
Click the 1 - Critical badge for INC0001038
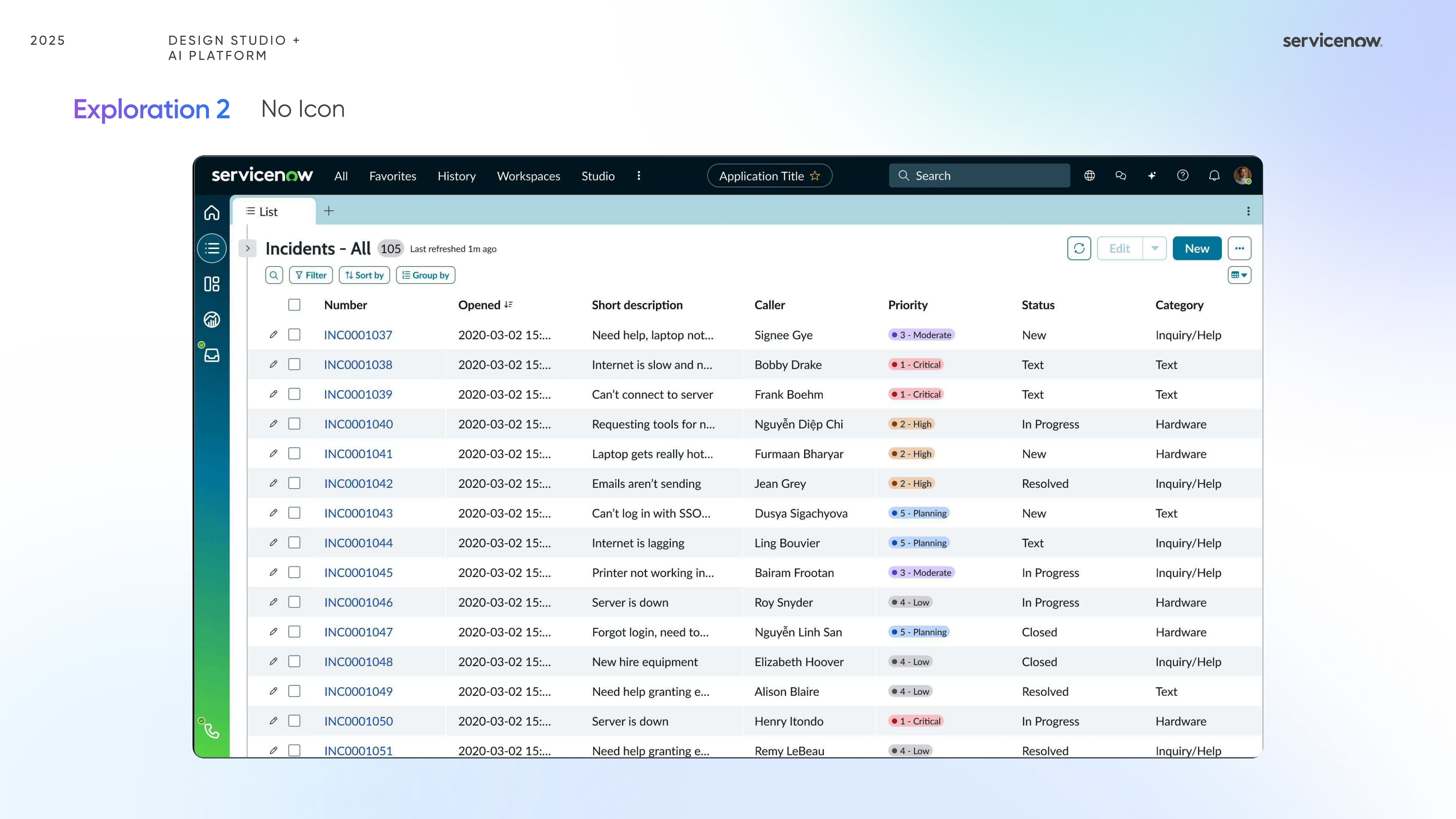pos(916,365)
